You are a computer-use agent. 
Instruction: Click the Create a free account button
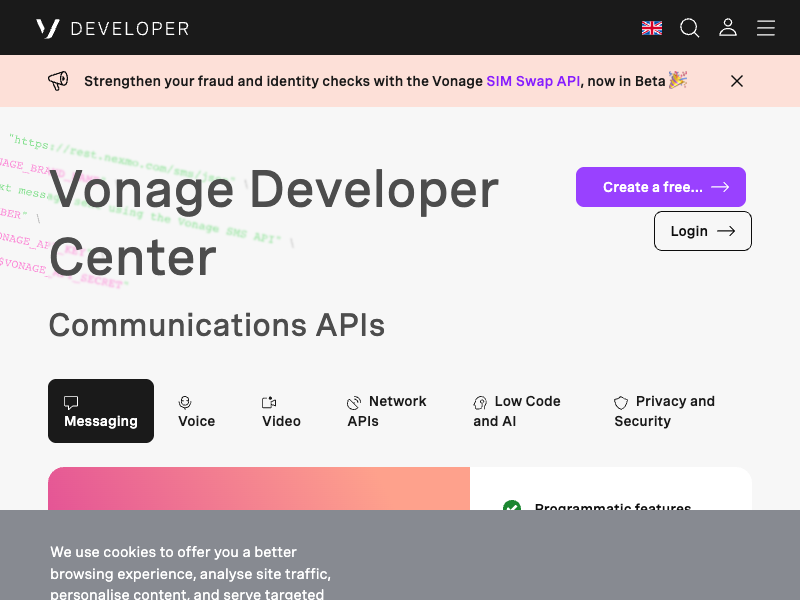pos(660,187)
